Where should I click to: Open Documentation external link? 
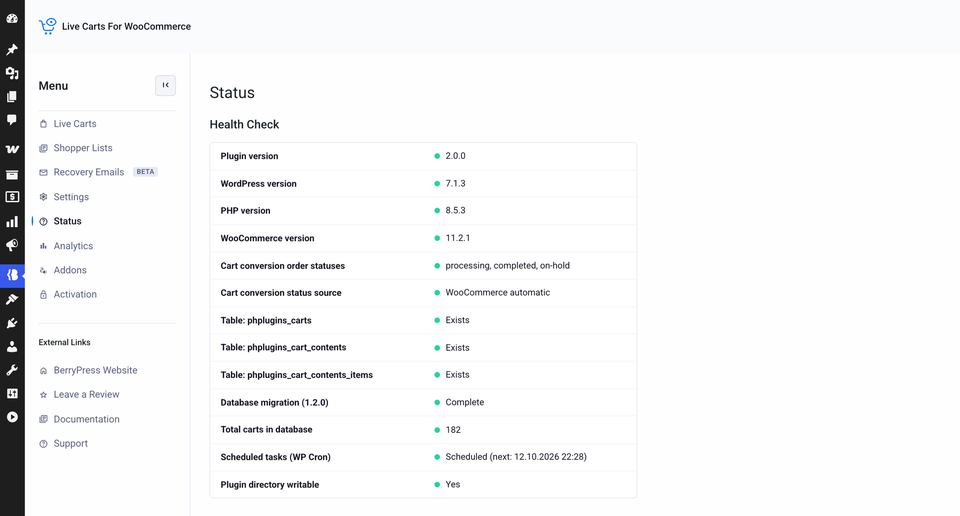click(x=86, y=419)
